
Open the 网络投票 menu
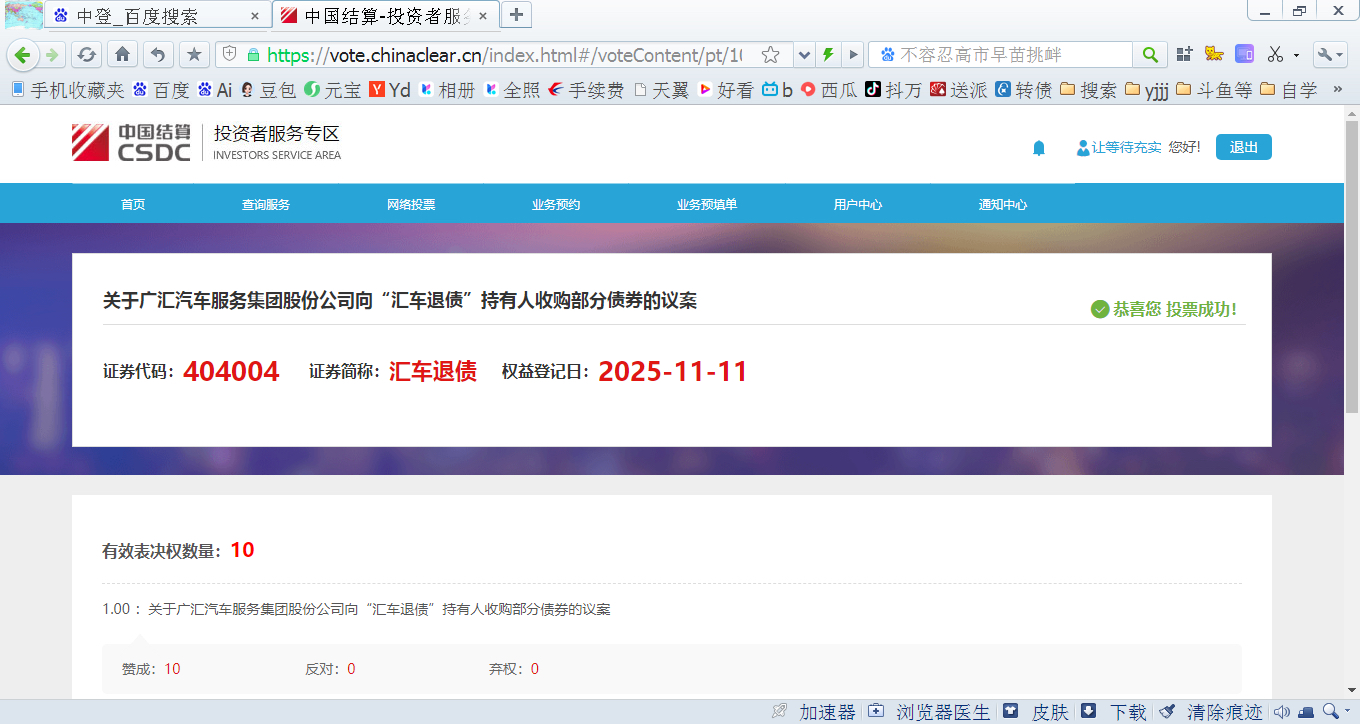(x=411, y=204)
